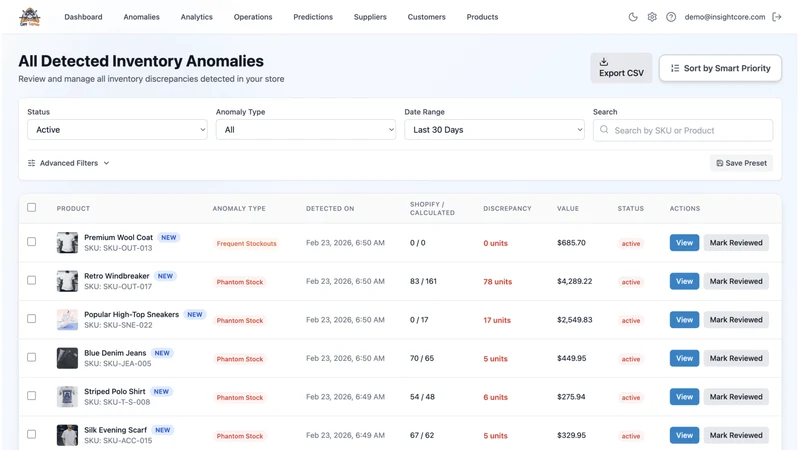Open the Operations nav item
This screenshot has width=800, height=450.
253,17
